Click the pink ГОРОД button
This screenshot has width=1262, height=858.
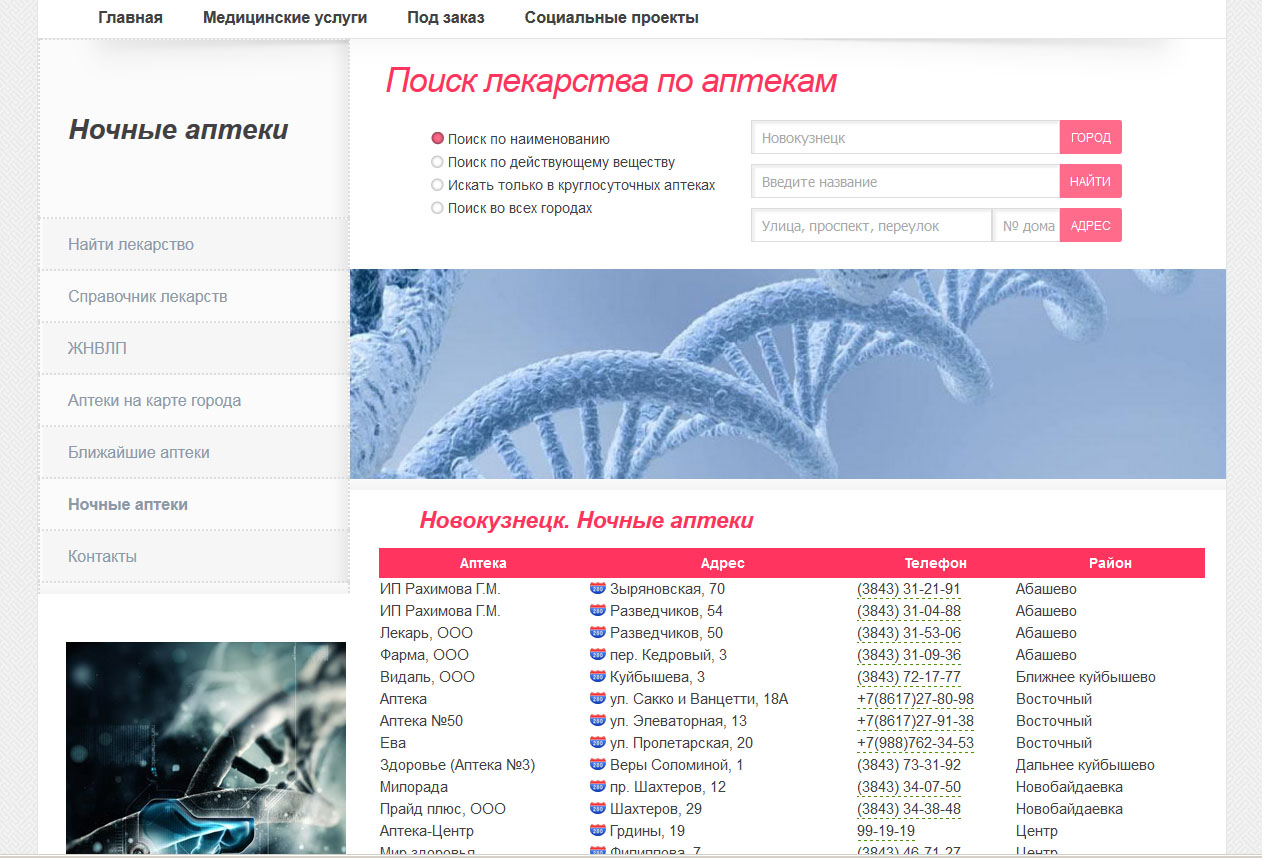pos(1091,137)
